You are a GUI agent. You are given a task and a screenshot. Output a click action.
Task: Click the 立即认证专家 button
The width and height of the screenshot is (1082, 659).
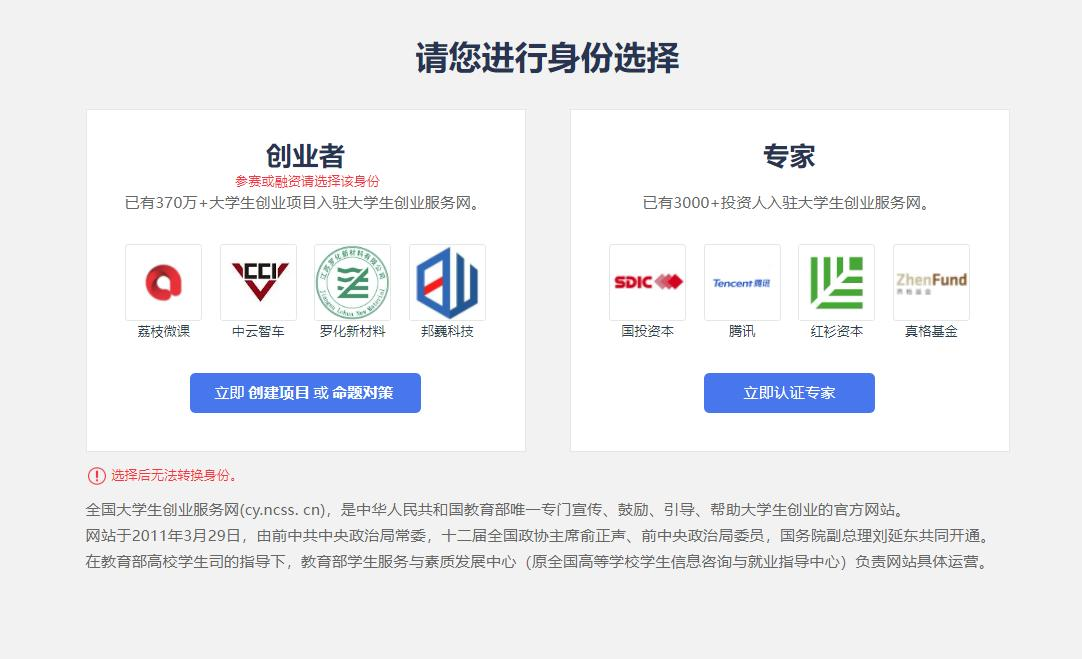tap(789, 393)
